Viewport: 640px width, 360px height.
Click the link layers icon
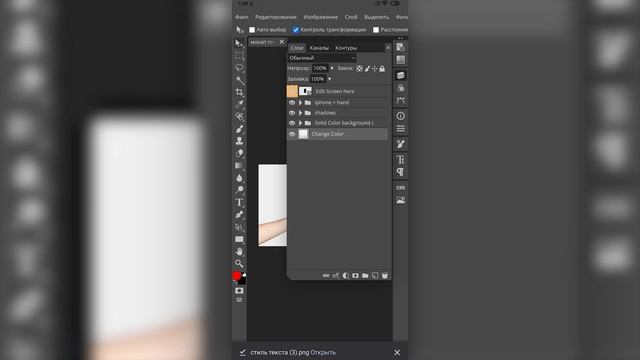tap(326, 276)
